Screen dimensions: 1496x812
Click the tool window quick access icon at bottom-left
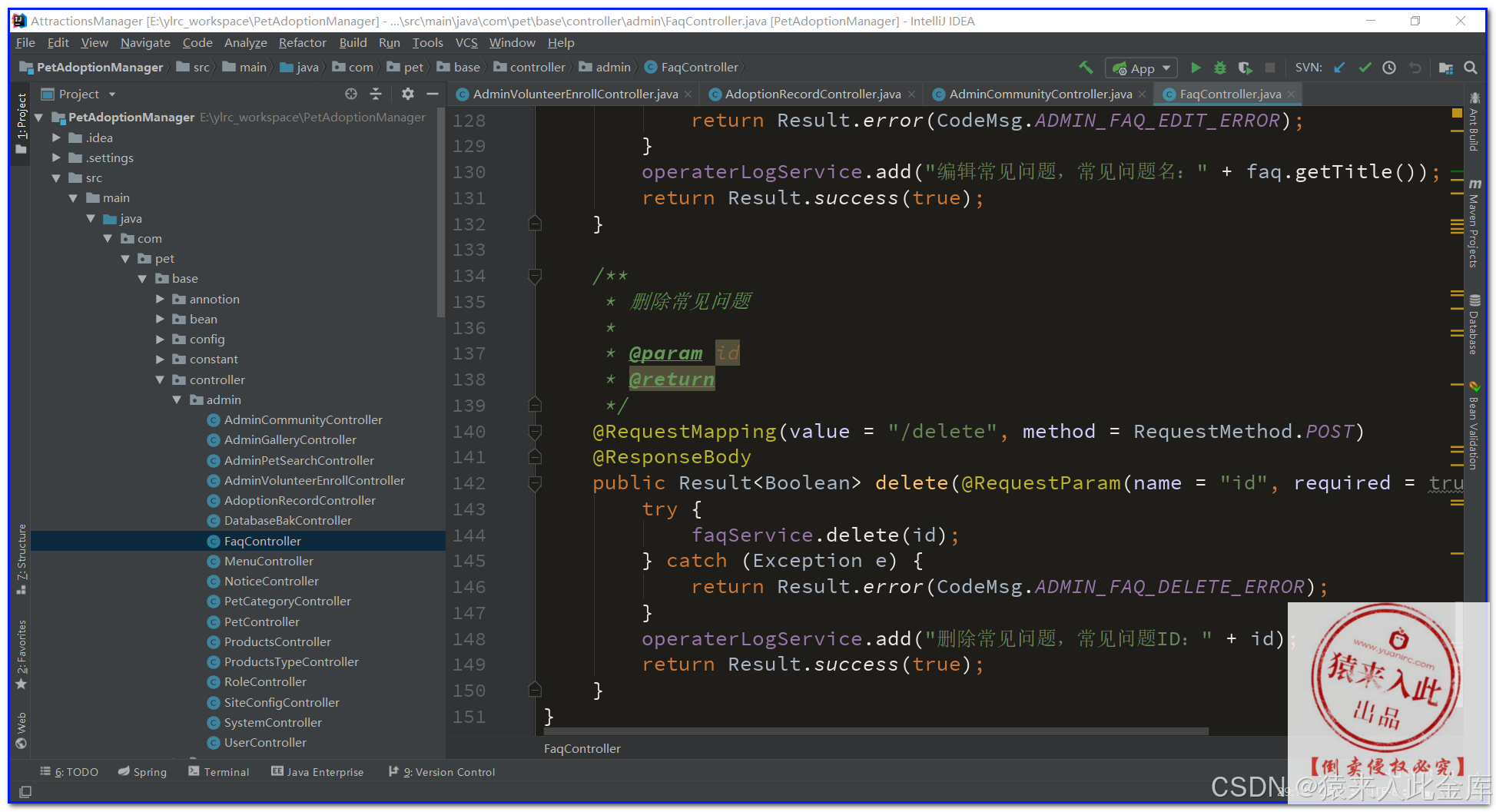pos(25,791)
